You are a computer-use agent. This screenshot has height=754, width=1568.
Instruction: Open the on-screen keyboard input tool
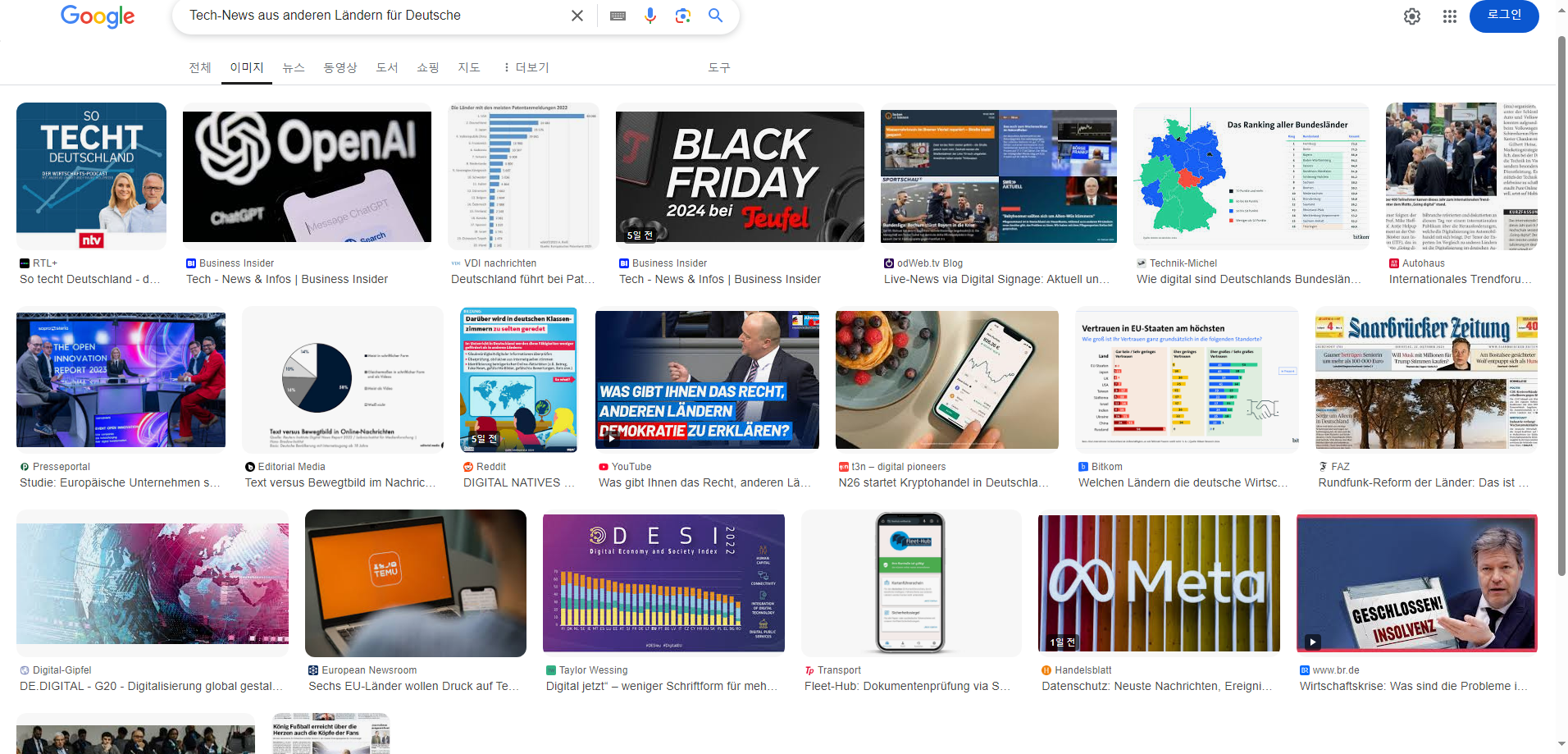pyautogui.click(x=618, y=16)
